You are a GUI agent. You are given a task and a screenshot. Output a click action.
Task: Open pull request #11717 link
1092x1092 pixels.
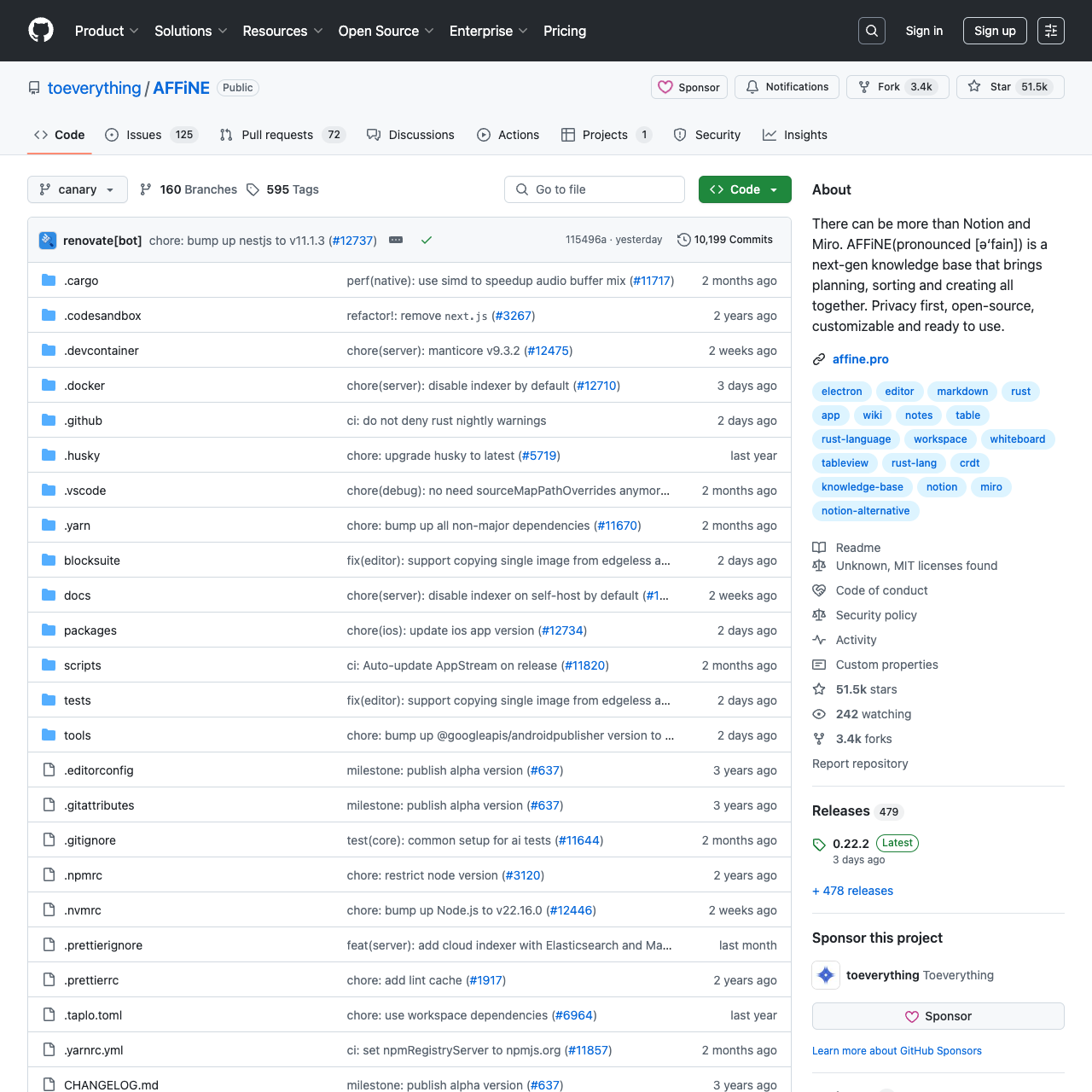652,281
